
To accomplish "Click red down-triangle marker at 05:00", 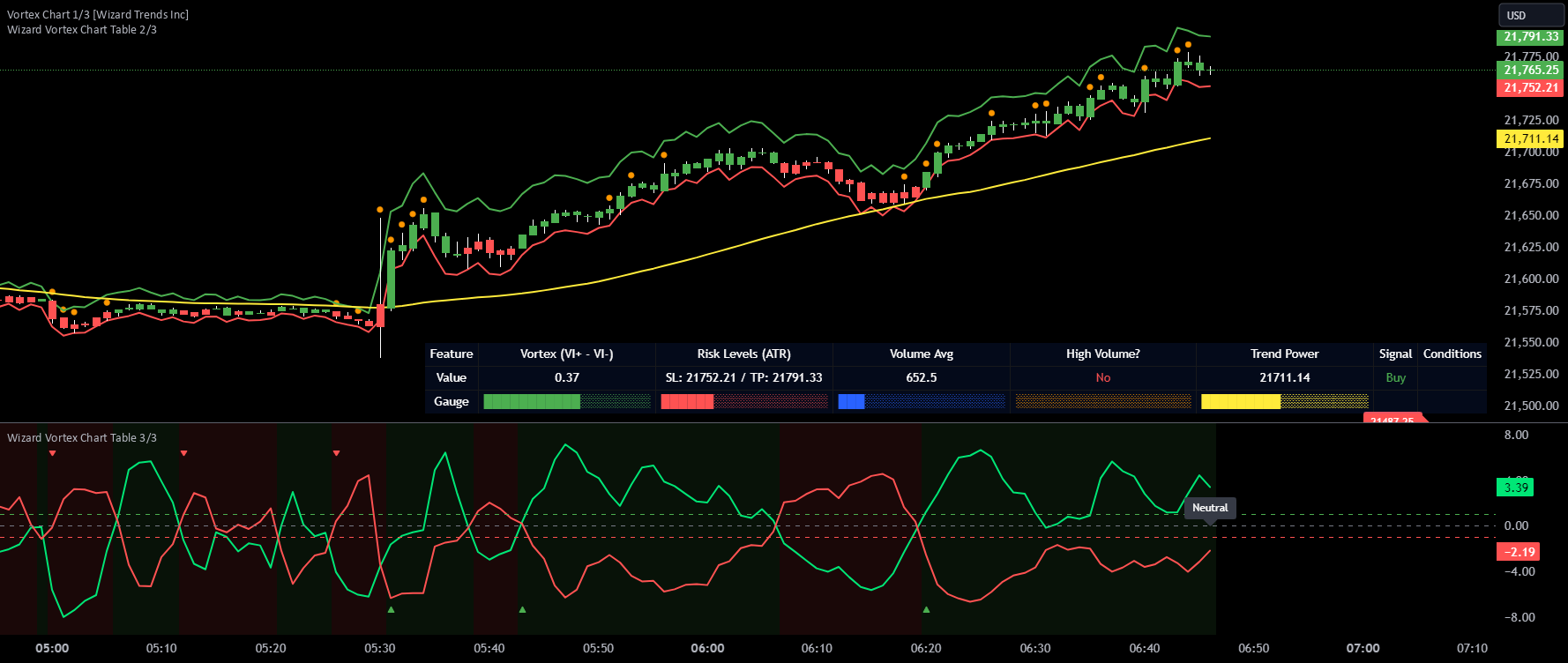I will [x=53, y=453].
